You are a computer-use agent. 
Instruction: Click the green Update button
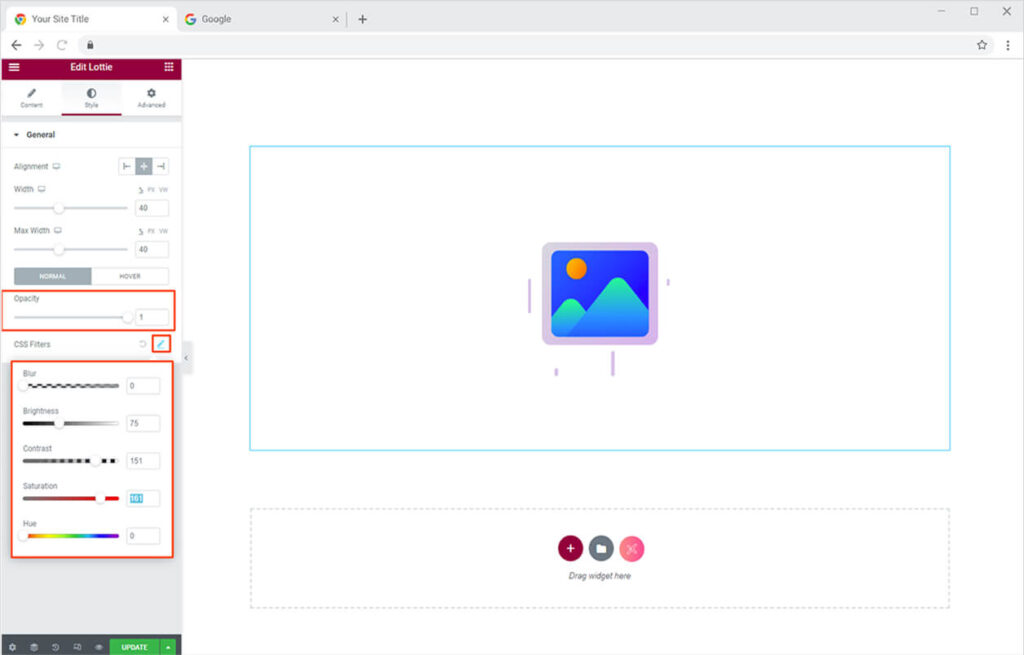[x=134, y=647]
